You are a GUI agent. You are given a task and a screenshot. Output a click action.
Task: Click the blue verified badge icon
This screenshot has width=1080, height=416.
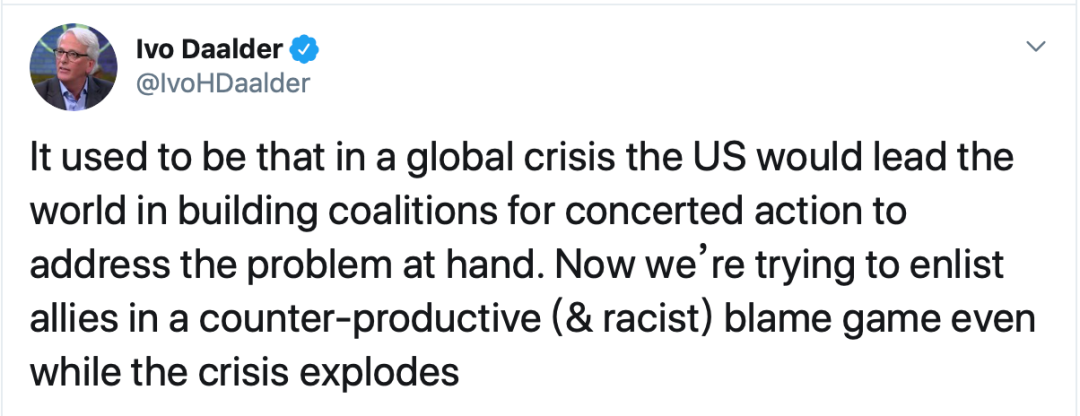click(304, 49)
